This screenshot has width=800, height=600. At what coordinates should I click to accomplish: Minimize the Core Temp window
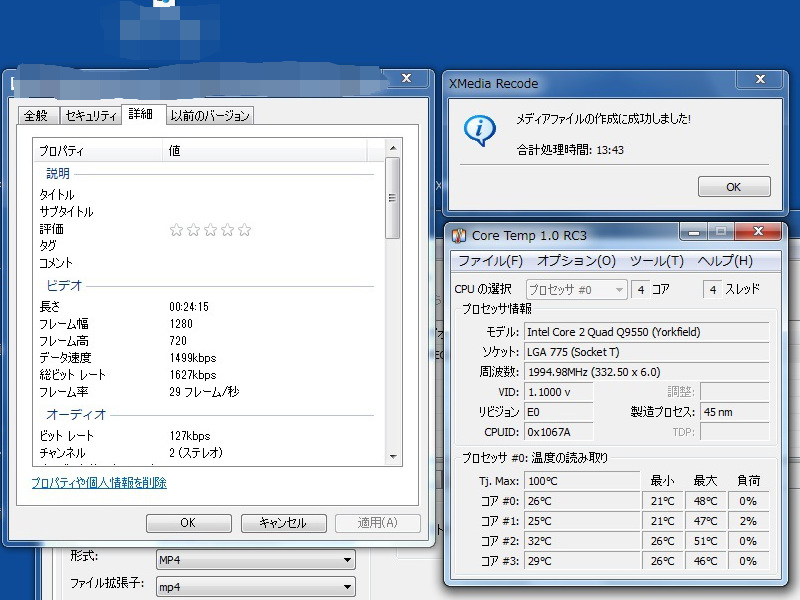click(693, 232)
